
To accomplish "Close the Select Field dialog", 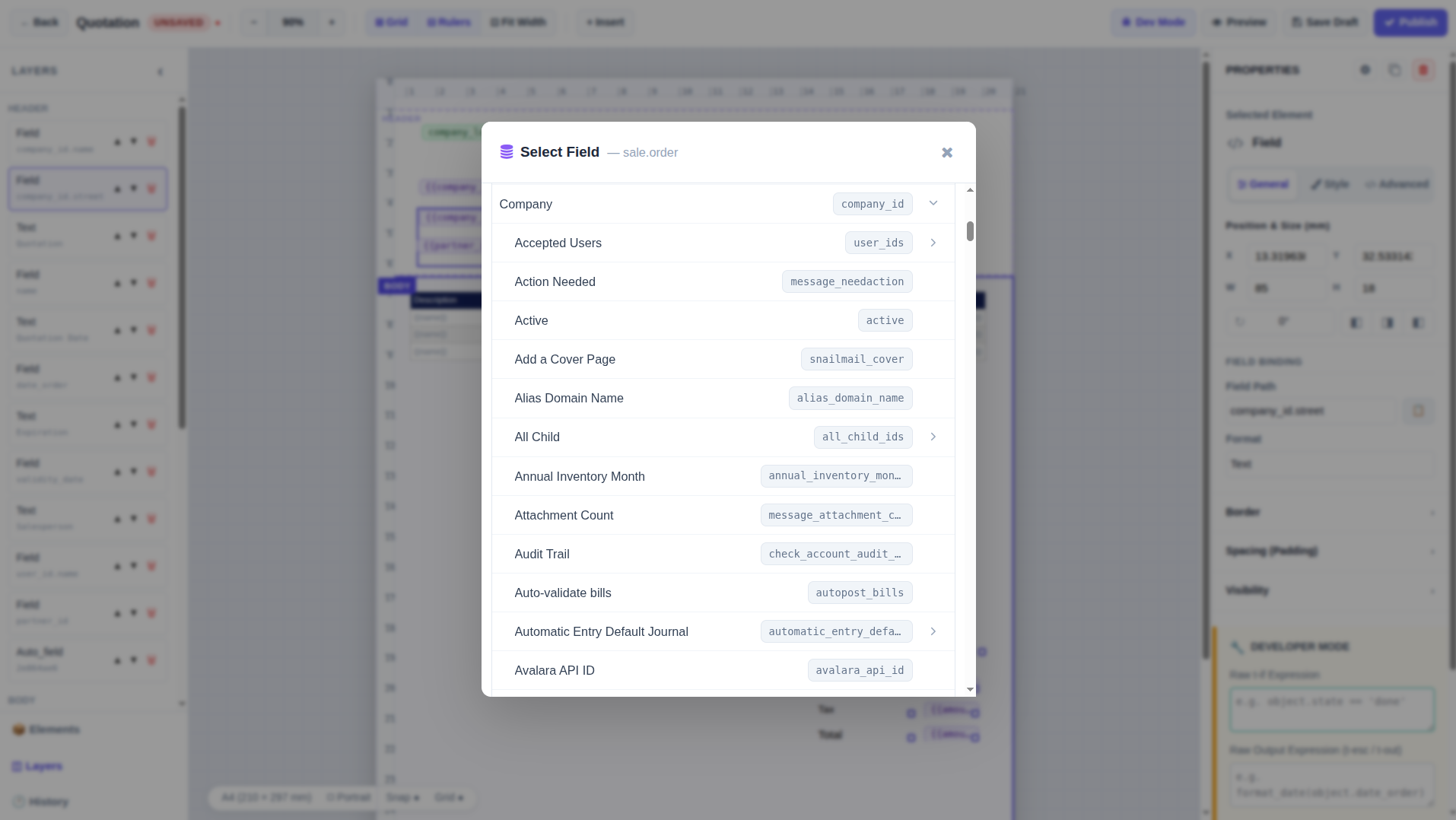I will [947, 153].
